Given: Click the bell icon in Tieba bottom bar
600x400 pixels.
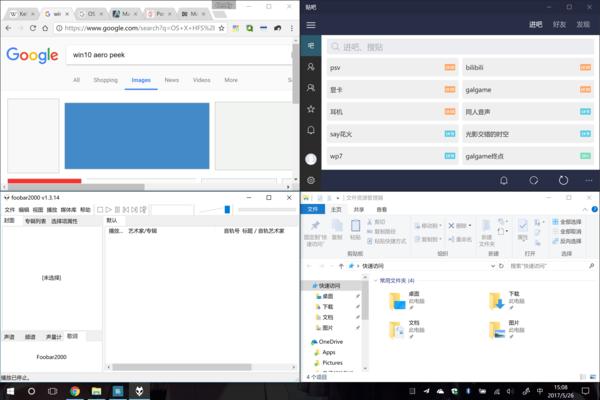Looking at the screenshot, I should click(504, 180).
